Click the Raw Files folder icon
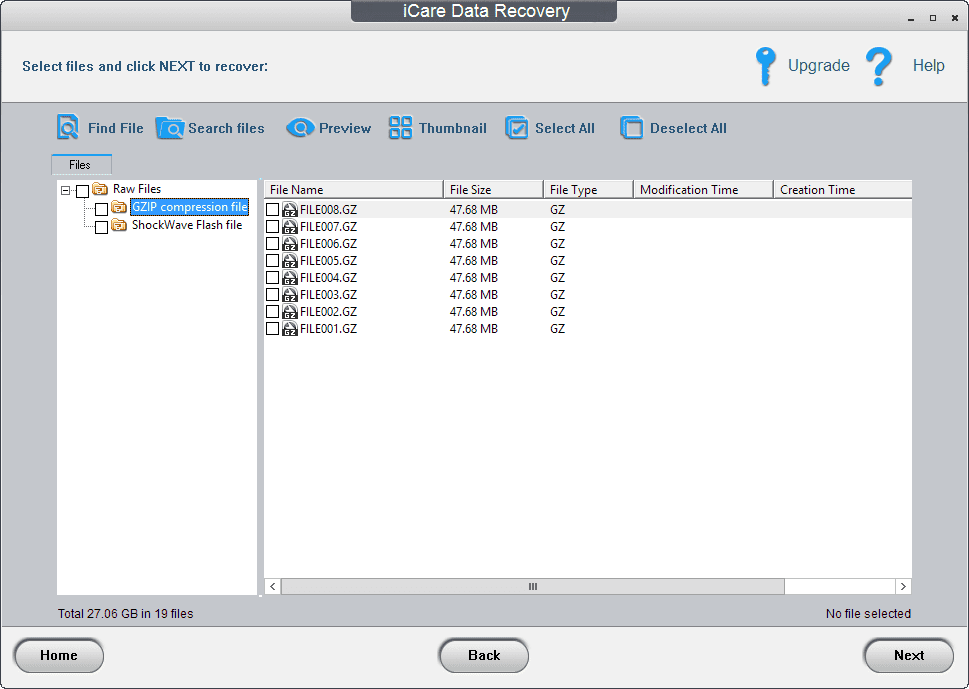The height and width of the screenshot is (689, 969). pos(100,188)
